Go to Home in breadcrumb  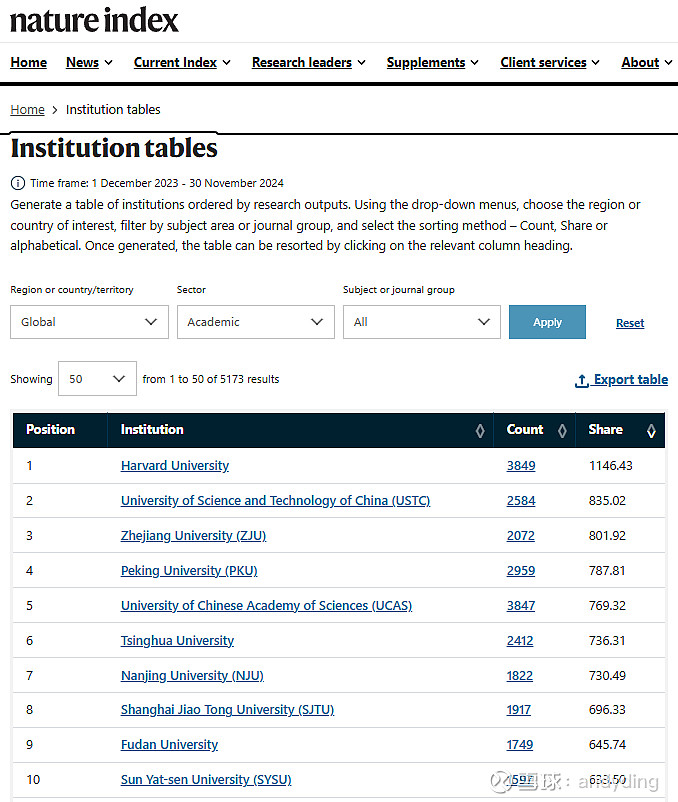coord(27,110)
